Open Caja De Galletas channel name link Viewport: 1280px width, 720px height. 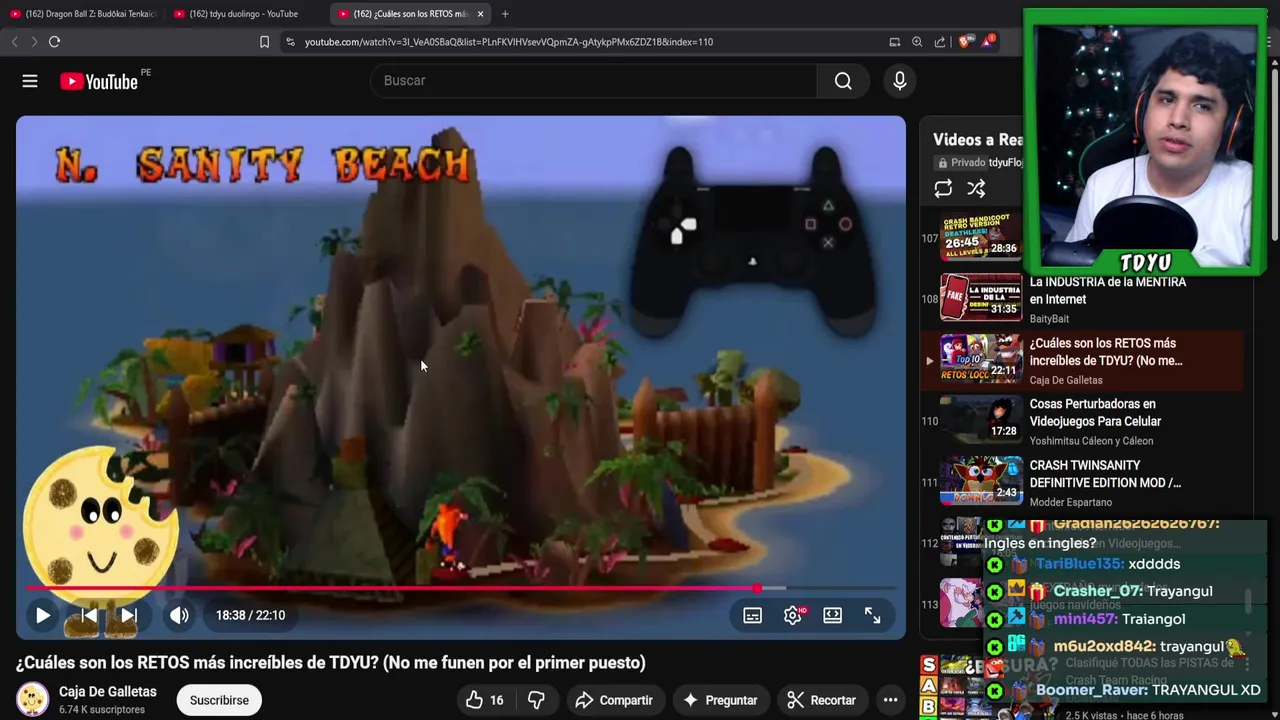[x=108, y=692]
